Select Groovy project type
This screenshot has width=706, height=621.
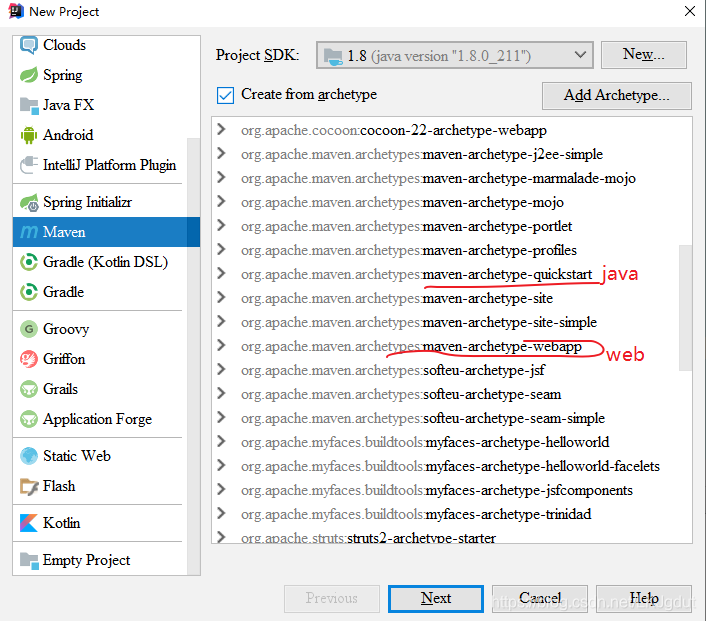(100, 329)
